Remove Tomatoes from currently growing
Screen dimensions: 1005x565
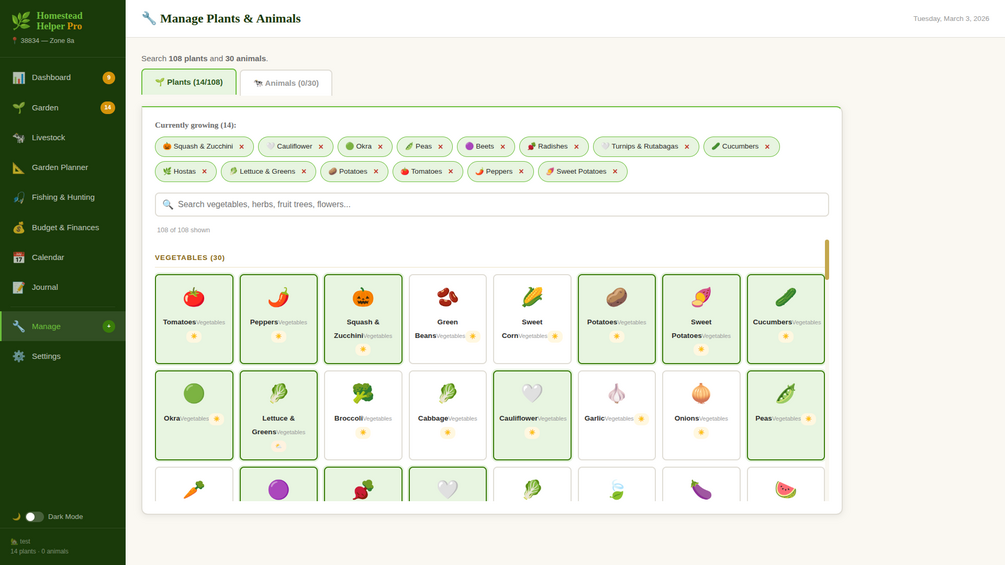coord(451,172)
